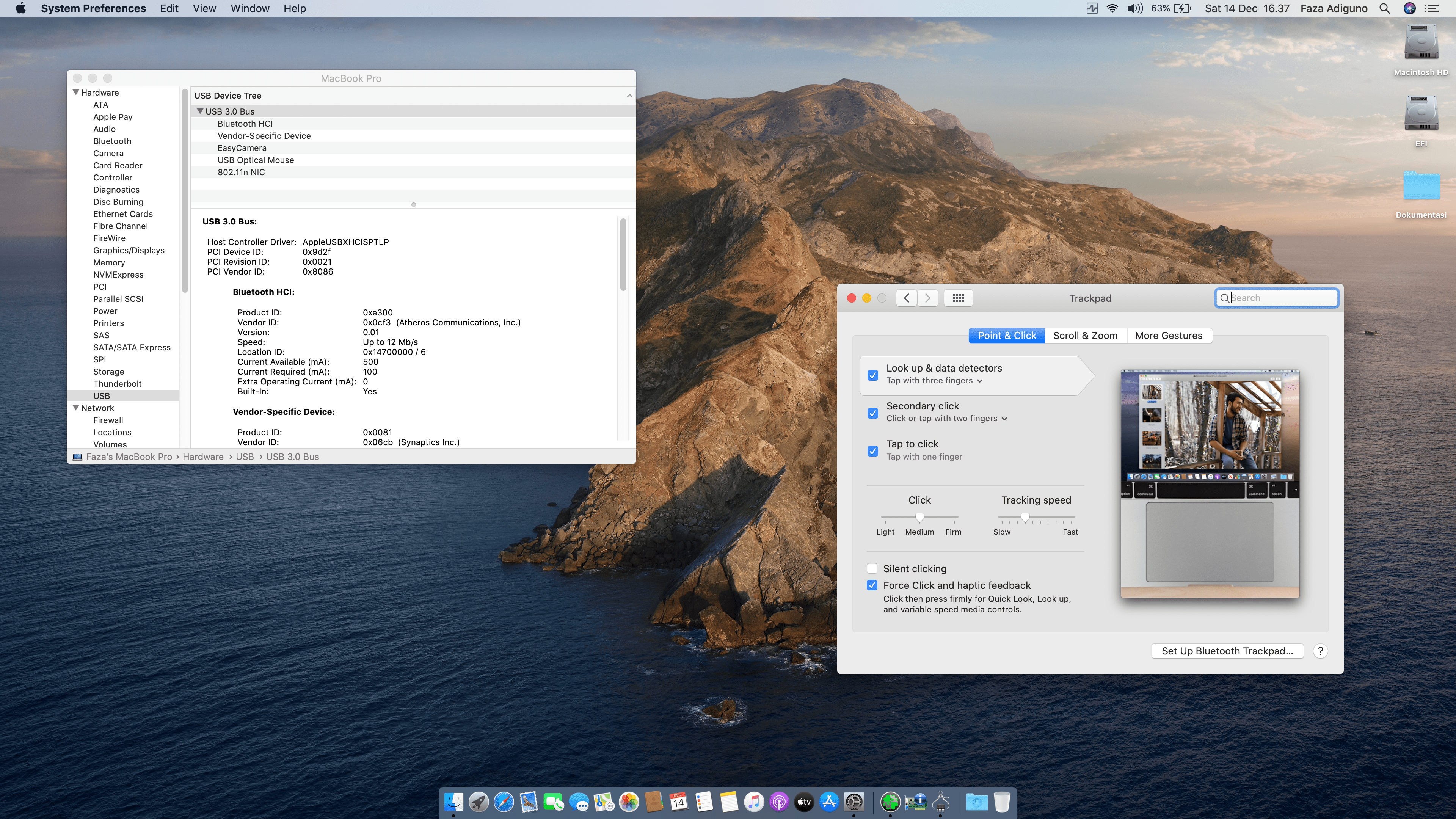Open the Click or tap with two fingers dropdown
The height and width of the screenshot is (819, 1456).
[946, 419]
